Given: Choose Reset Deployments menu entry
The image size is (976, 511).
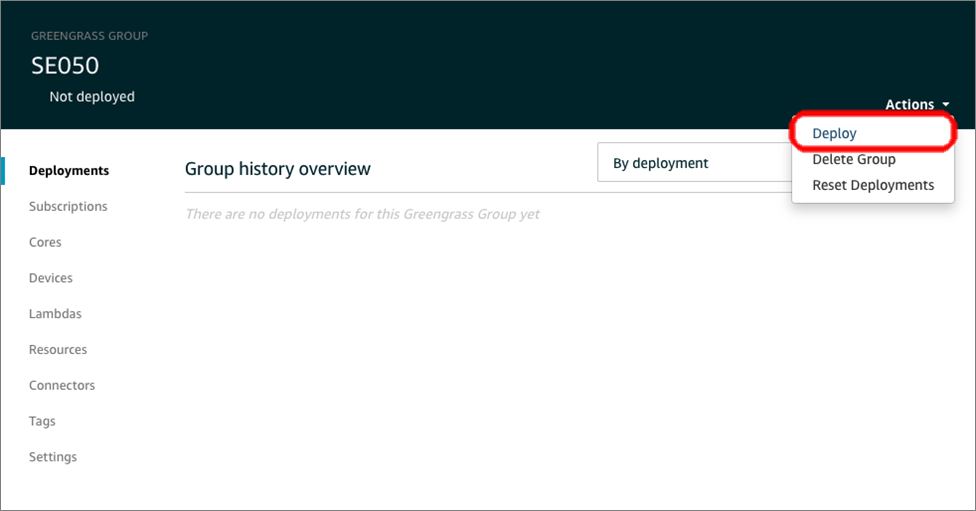Looking at the screenshot, I should click(x=873, y=185).
